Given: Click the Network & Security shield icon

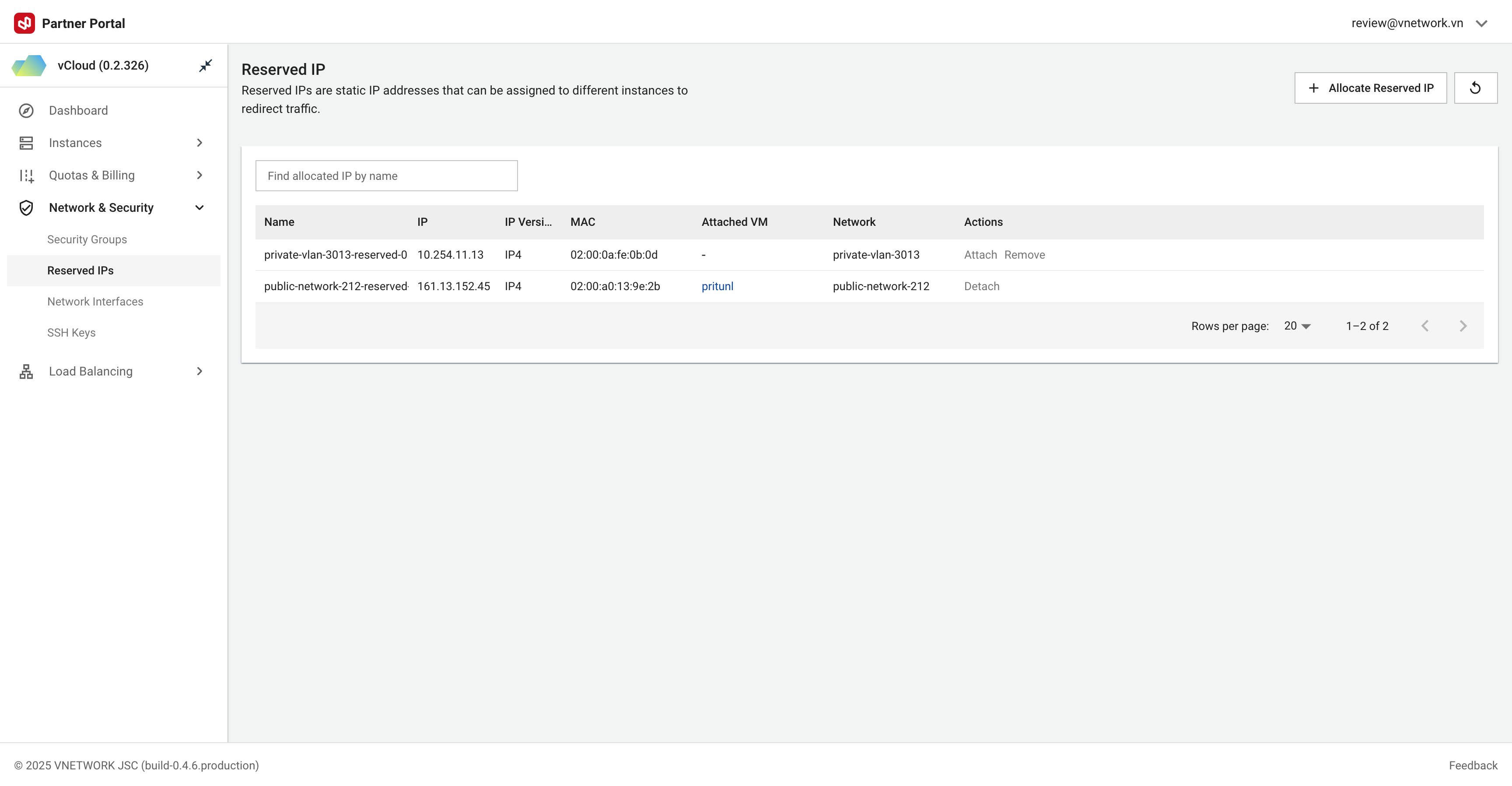Looking at the screenshot, I should point(26,207).
